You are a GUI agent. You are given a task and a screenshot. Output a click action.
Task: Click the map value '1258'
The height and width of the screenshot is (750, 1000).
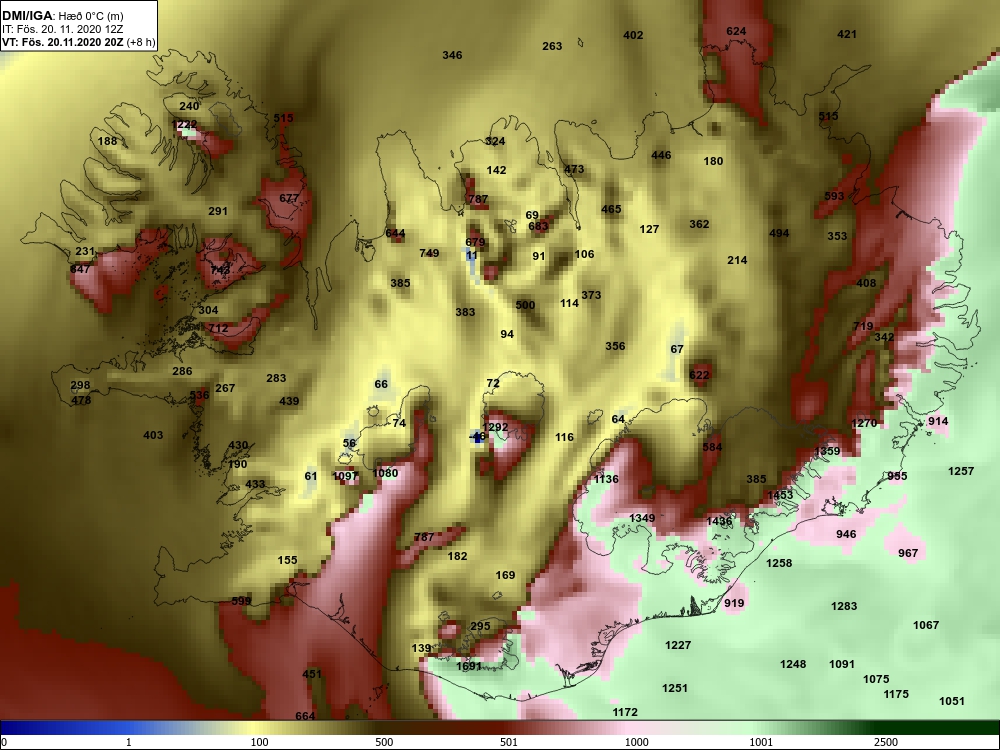coord(779,563)
